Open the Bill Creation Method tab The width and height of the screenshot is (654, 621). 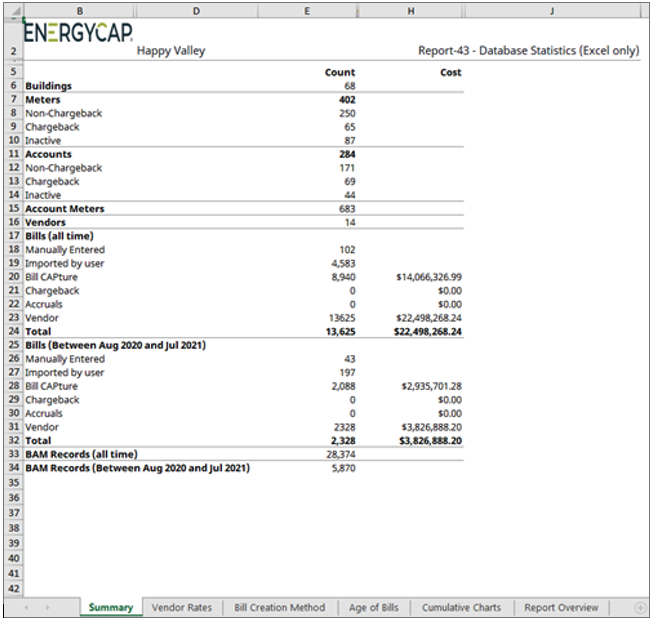click(279, 608)
